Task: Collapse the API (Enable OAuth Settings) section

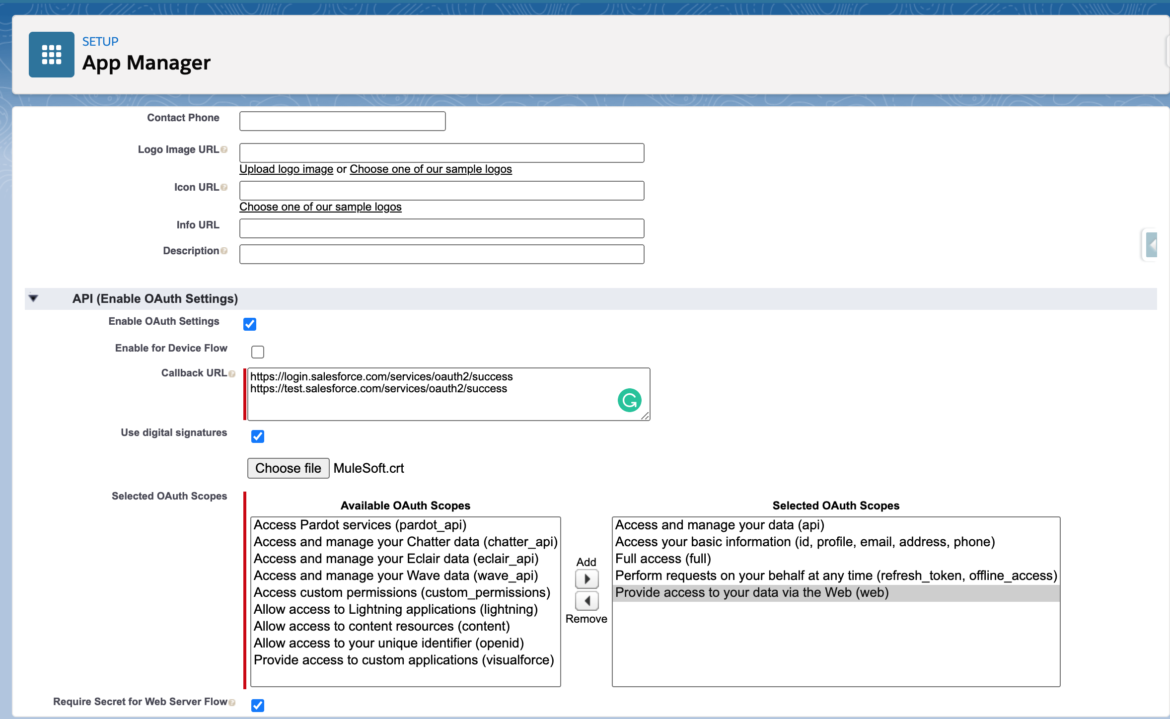Action: tap(33, 299)
